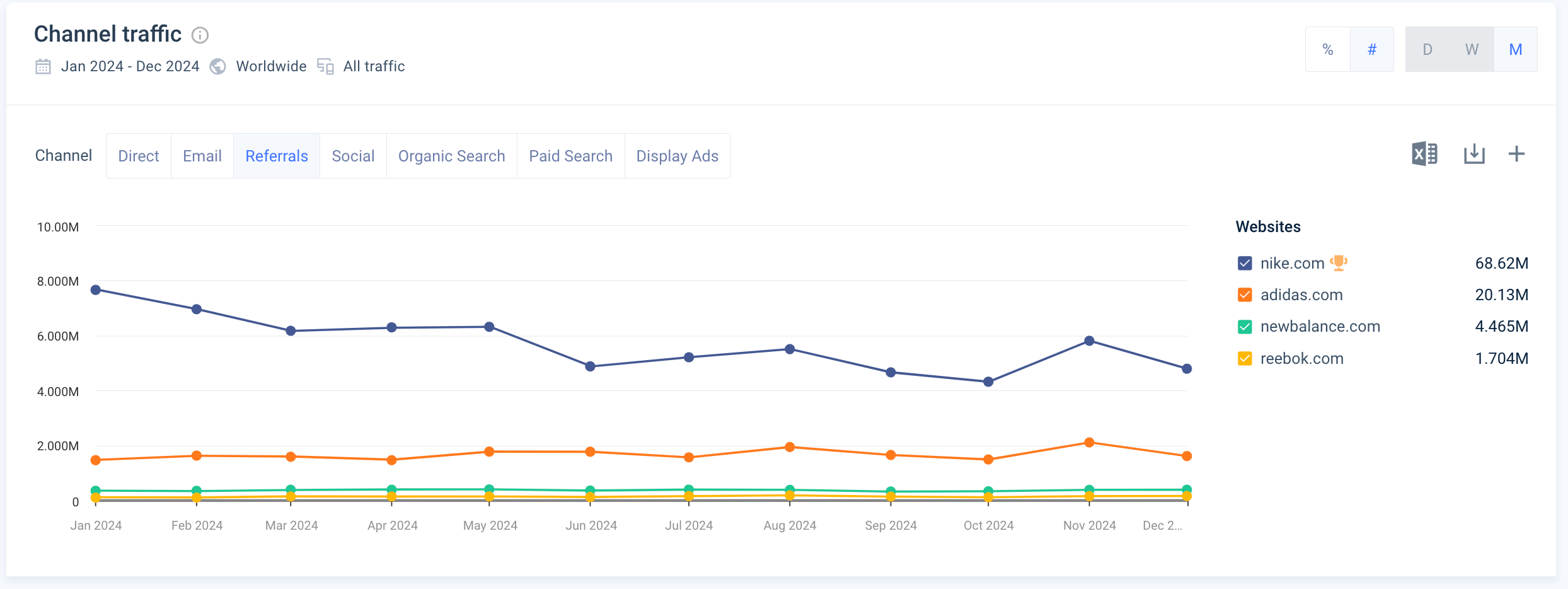Switch to the Paid Search channel
This screenshot has width=1568, height=589.
(570, 156)
